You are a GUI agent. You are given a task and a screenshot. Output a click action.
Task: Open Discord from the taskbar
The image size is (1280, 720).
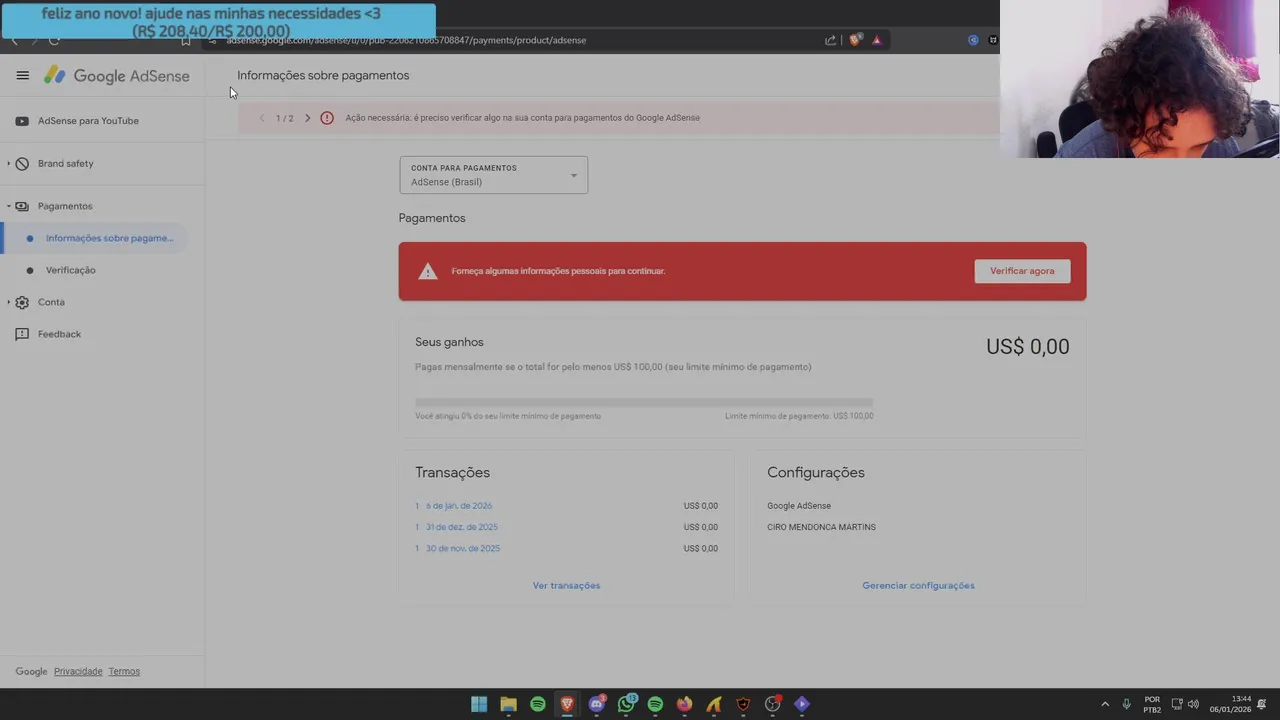(x=597, y=704)
